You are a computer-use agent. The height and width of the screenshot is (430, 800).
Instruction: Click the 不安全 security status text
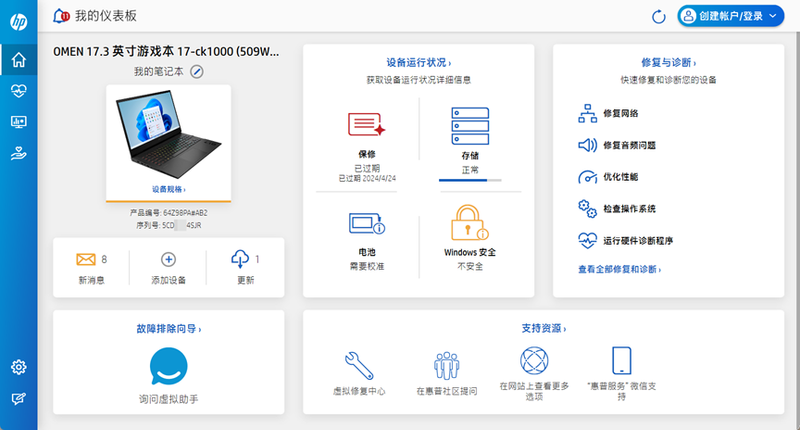coord(470,266)
